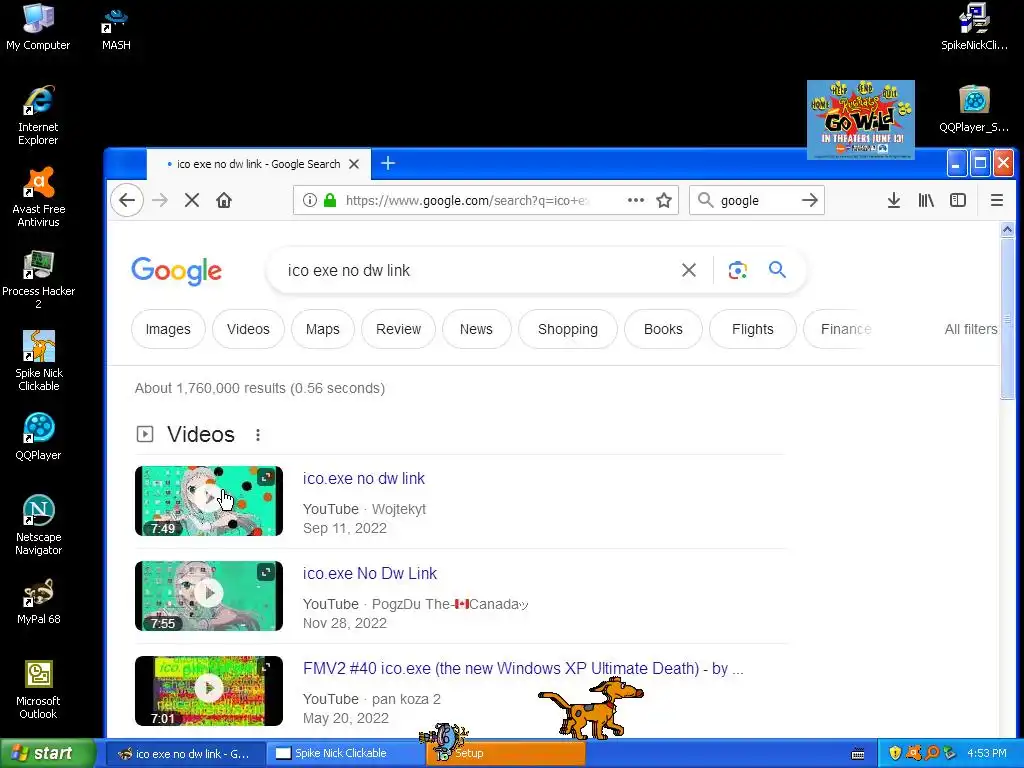
Task: Switch to the Setup taskbar item
Action: click(506, 753)
